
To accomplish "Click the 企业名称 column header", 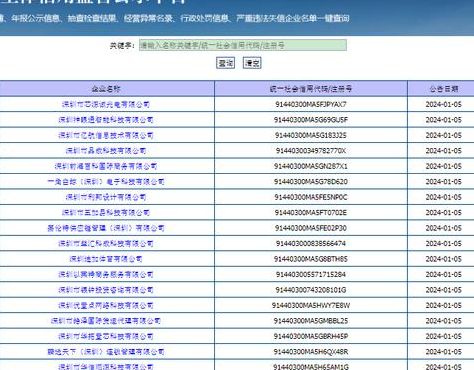I will (x=106, y=89).
